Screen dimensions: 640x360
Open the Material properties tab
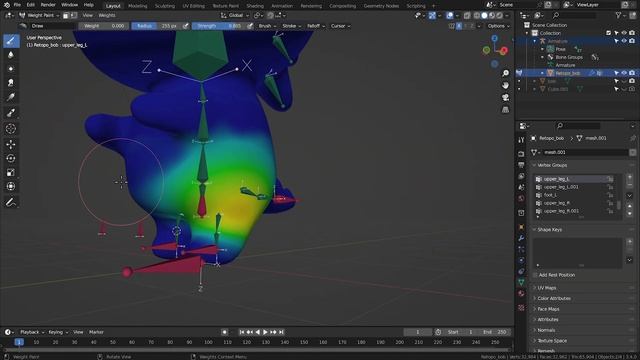tap(521, 293)
